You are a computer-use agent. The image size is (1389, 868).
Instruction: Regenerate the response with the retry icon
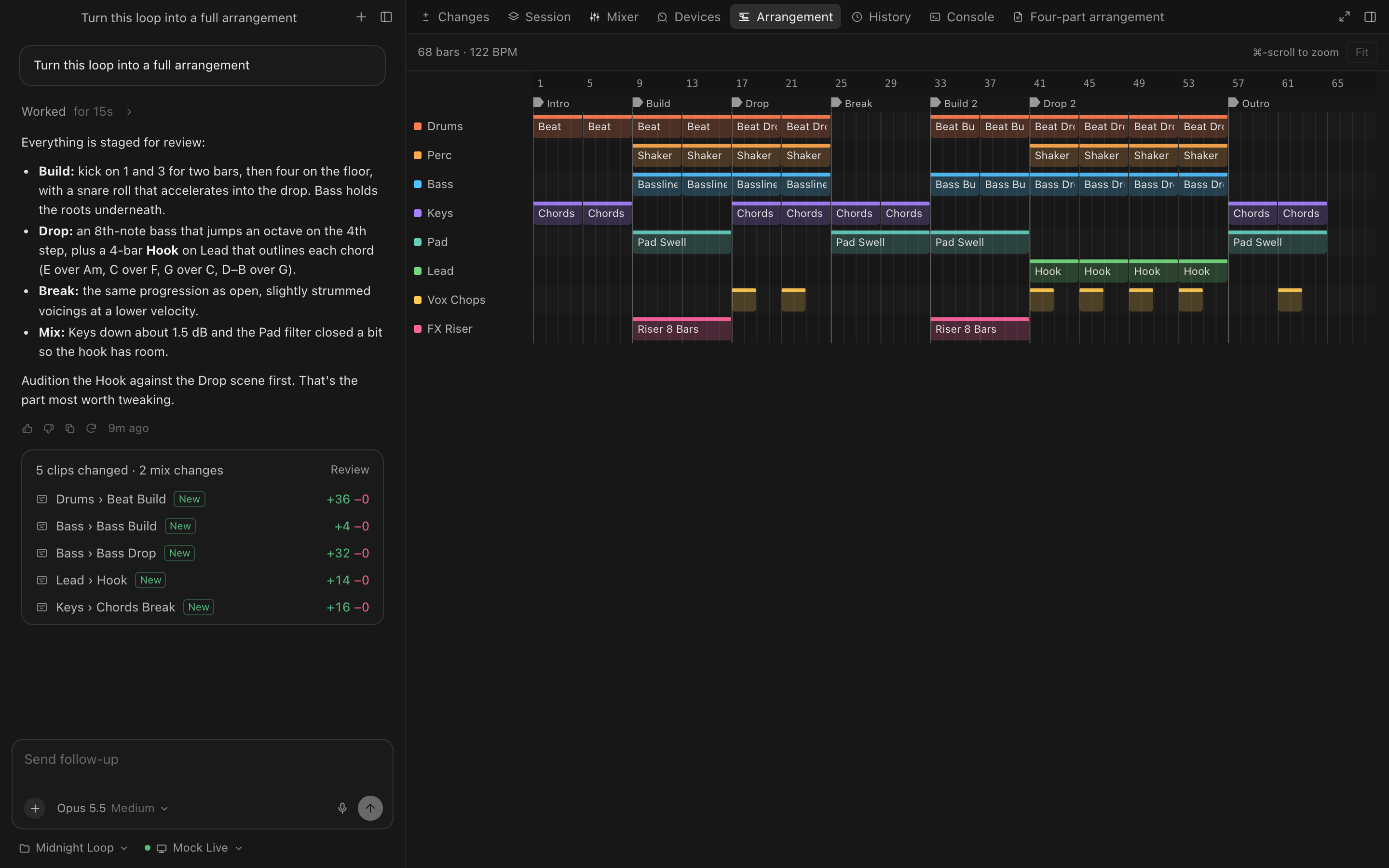pyautogui.click(x=91, y=428)
